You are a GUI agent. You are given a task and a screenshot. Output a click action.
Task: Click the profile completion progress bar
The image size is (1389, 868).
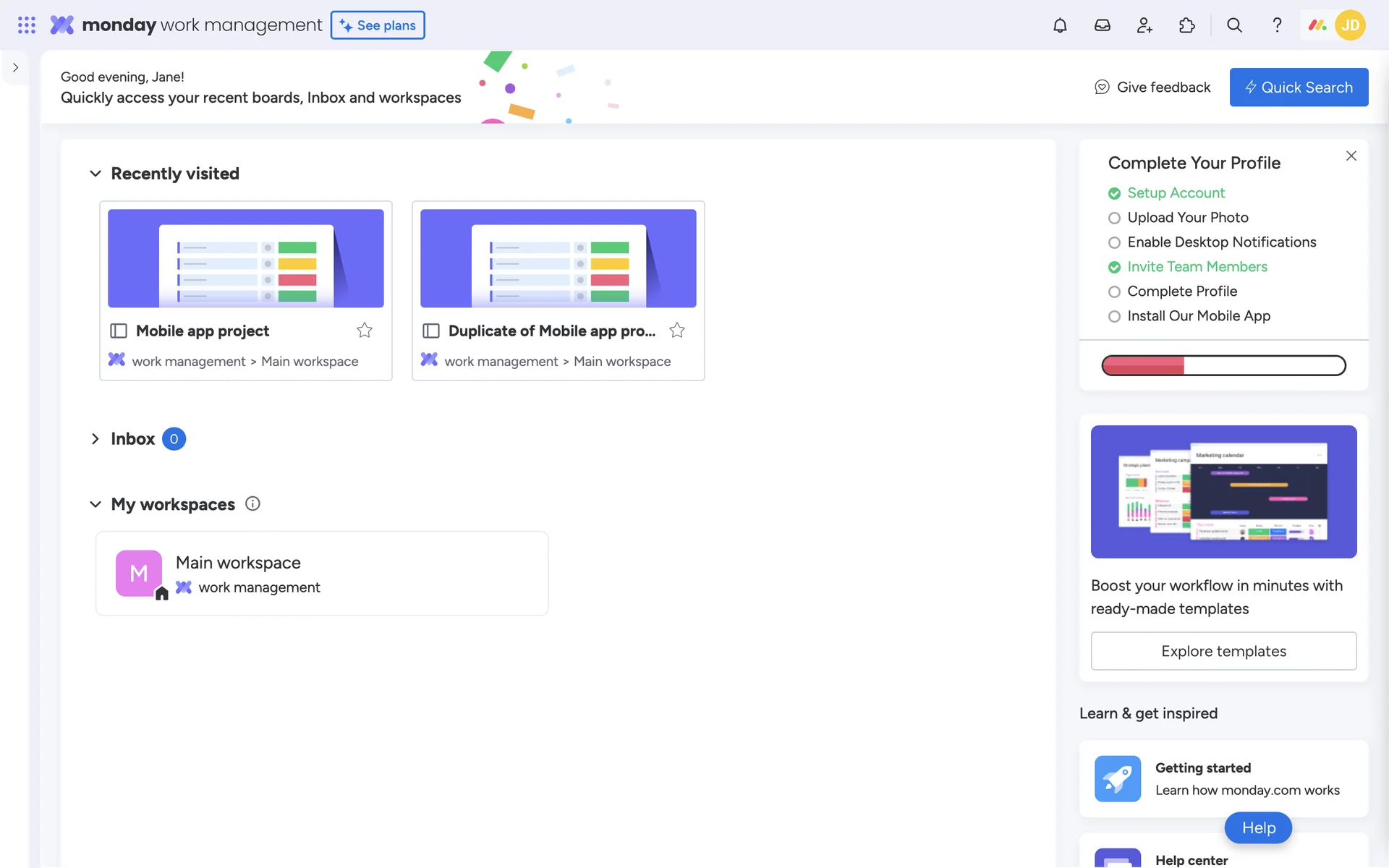[x=1223, y=365]
